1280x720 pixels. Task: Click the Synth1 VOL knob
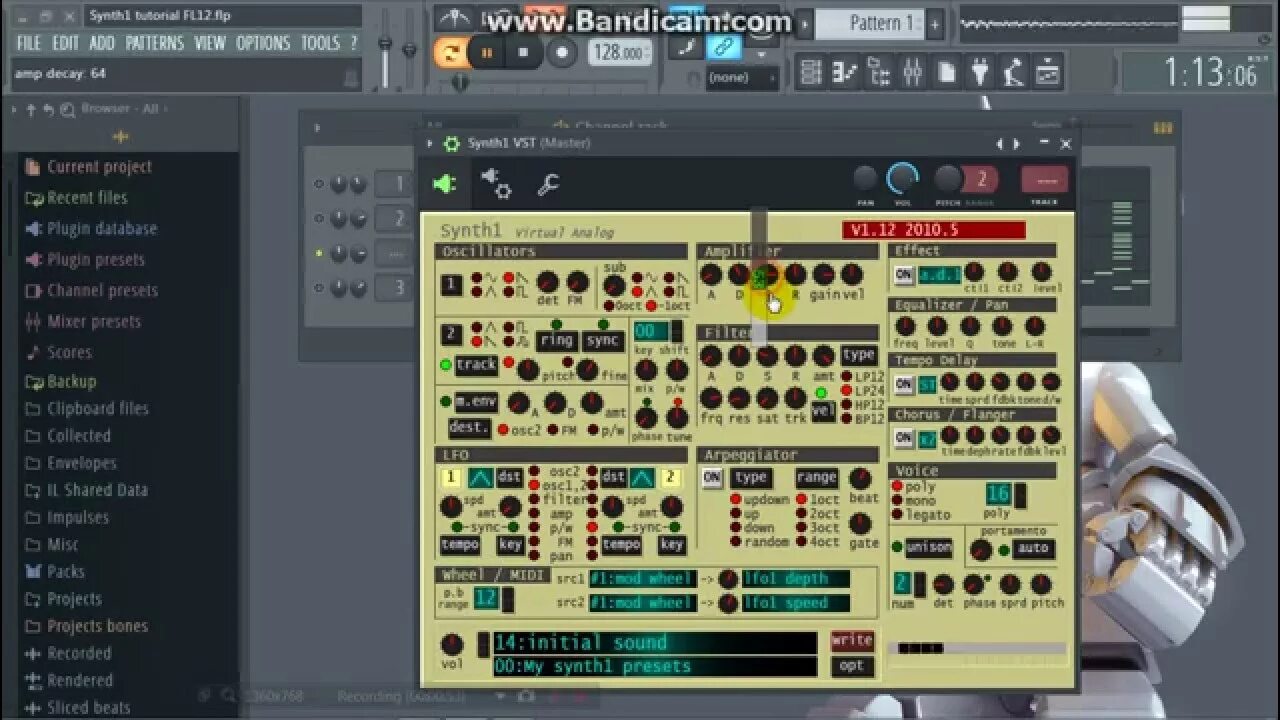coord(902,179)
